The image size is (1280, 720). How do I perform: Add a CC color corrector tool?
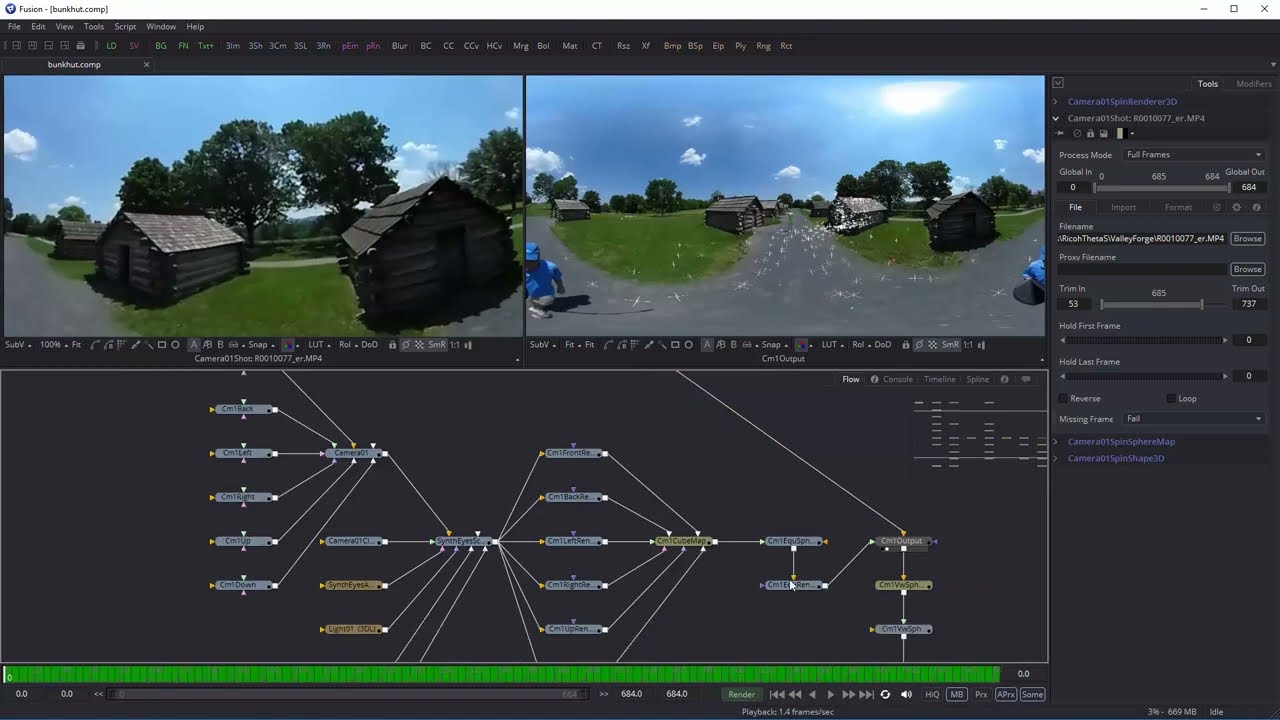448,46
